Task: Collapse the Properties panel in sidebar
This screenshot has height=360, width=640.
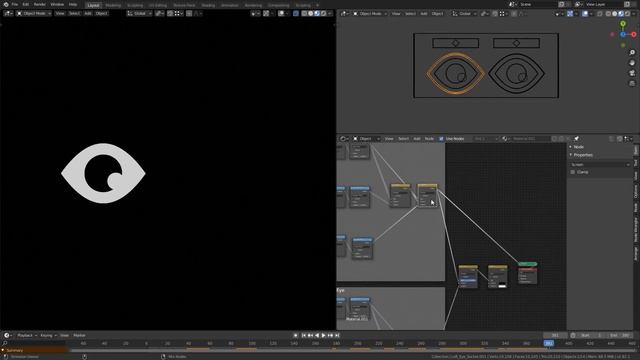Action: (583, 155)
